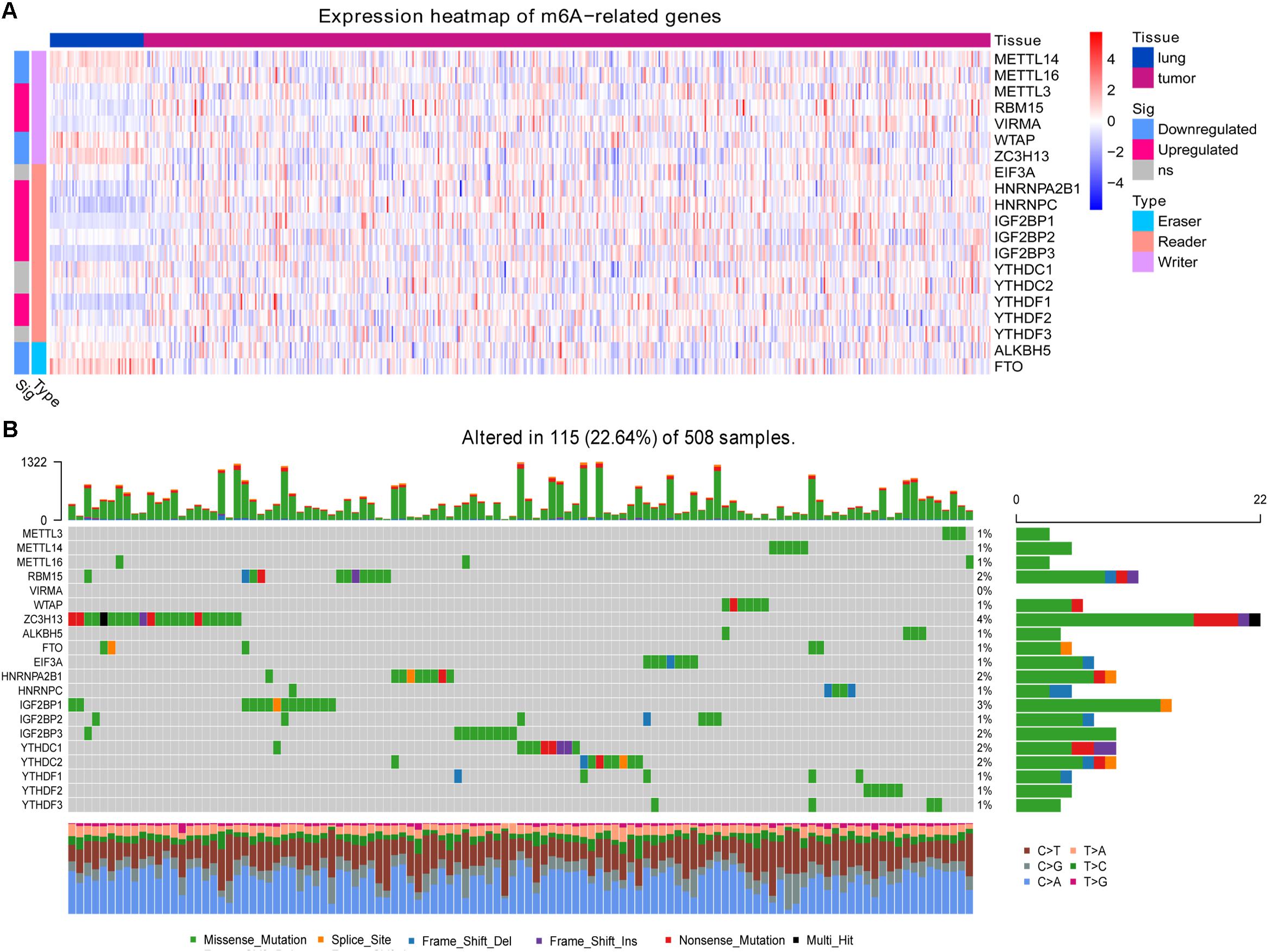Click the panel A letter label

(10, 10)
